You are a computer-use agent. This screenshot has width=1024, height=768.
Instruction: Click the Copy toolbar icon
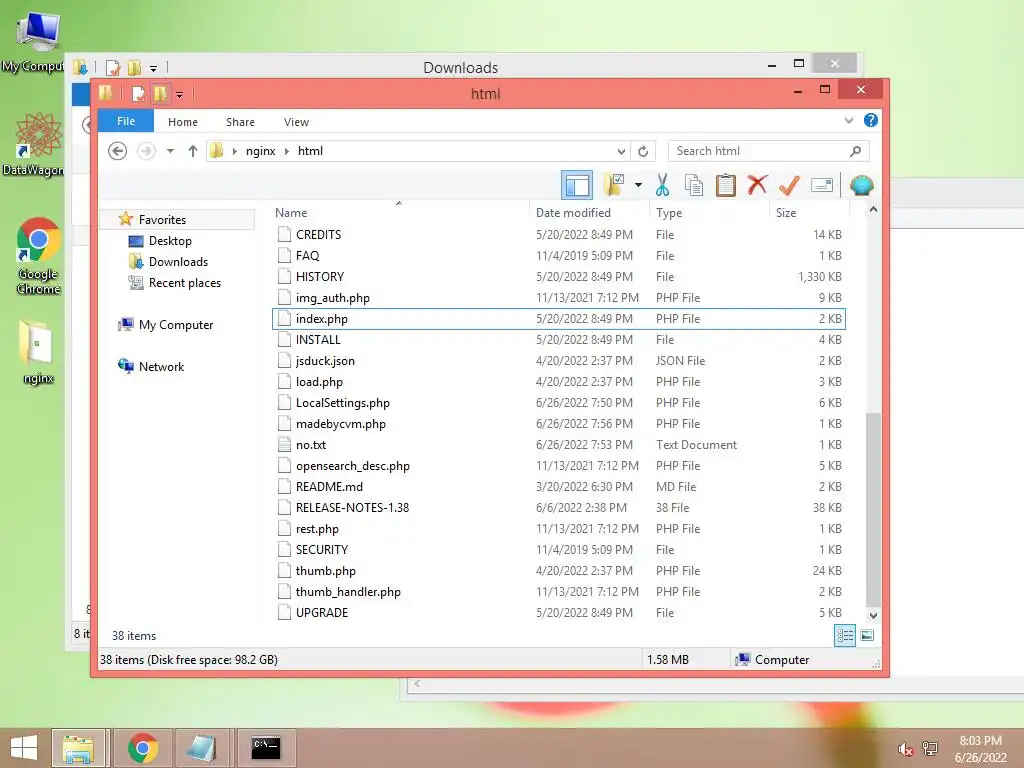pyautogui.click(x=694, y=185)
